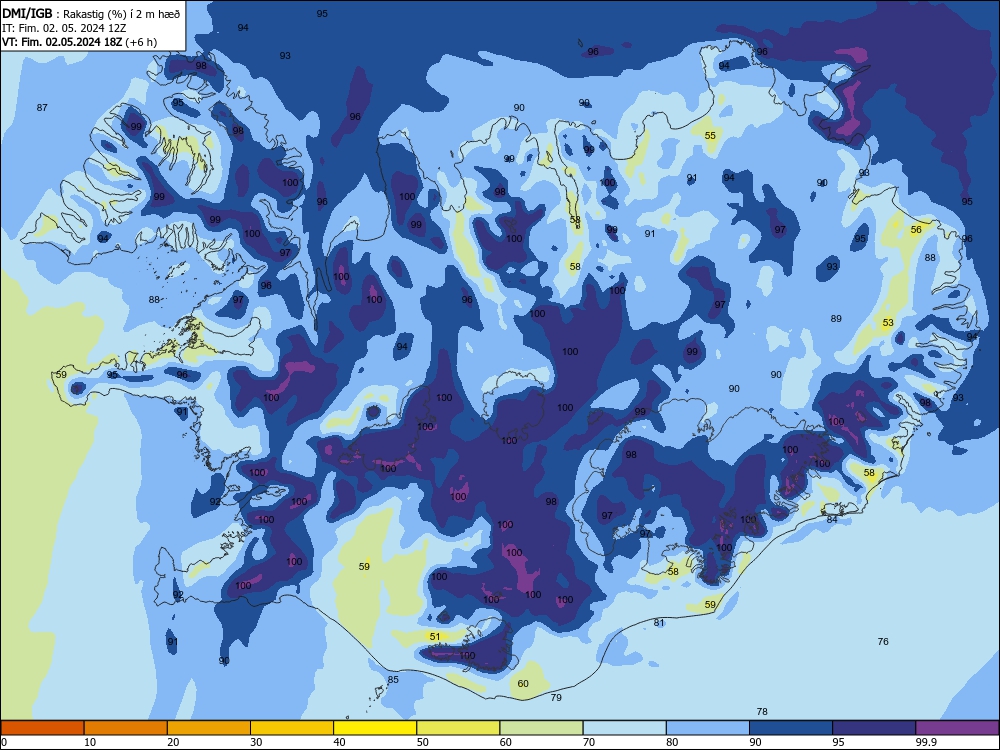Select the 80–90 light blue legend swatch
This screenshot has height=750, width=1000.
(x=708, y=728)
